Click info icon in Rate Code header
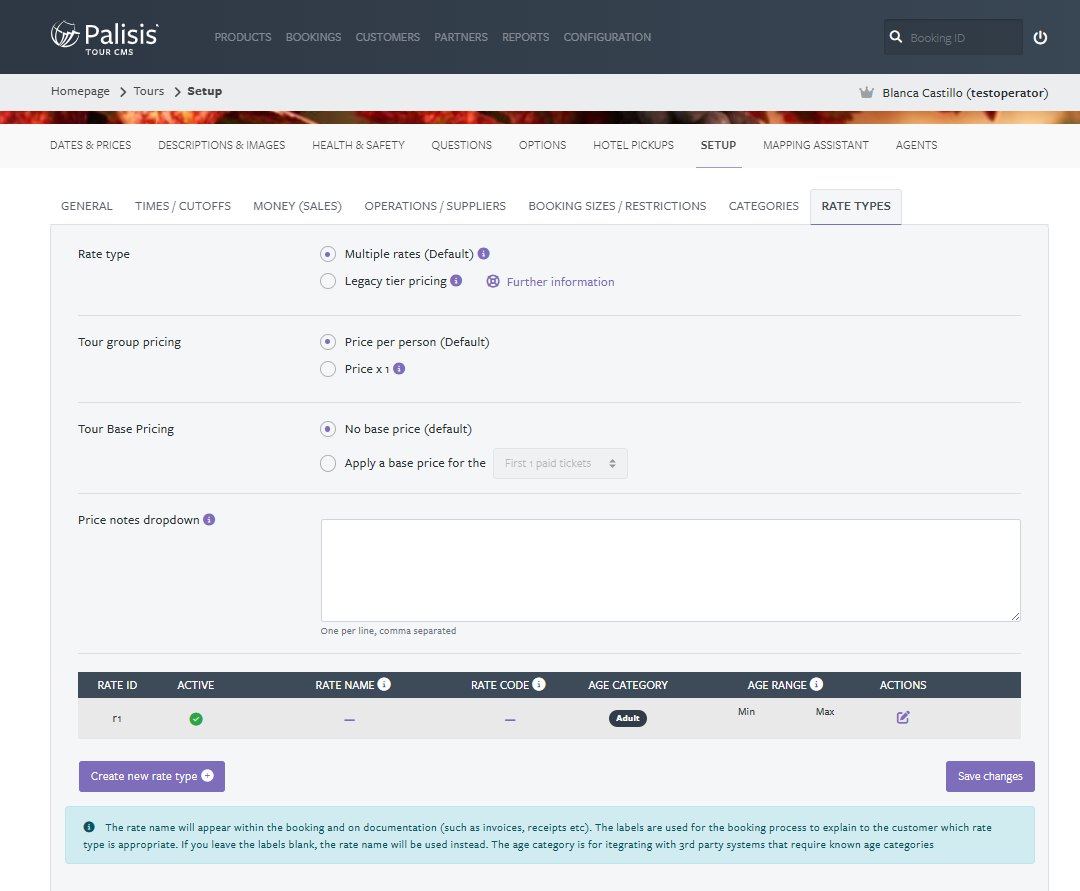 [539, 684]
